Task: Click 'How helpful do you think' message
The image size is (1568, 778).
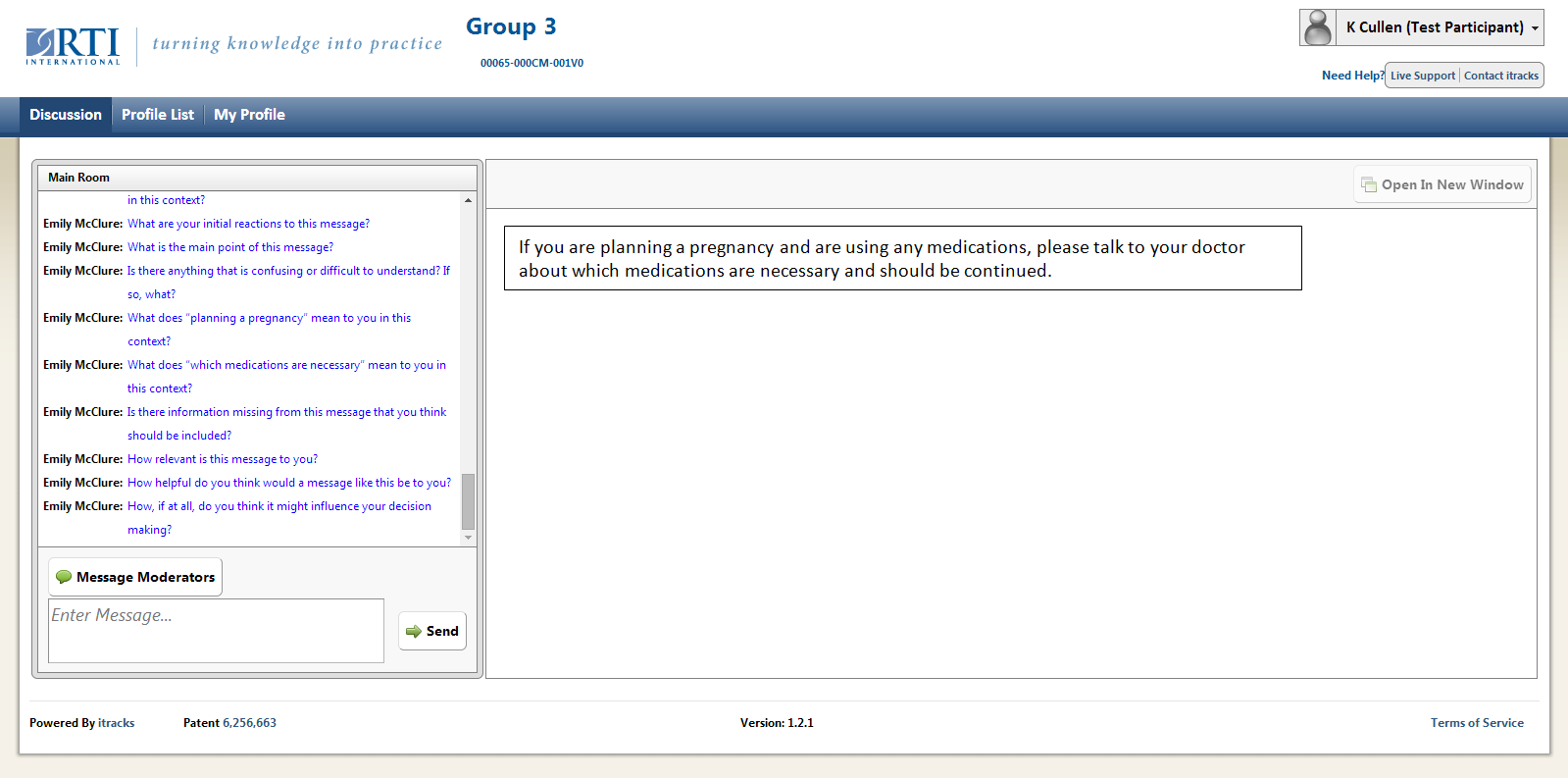Action: [x=289, y=483]
